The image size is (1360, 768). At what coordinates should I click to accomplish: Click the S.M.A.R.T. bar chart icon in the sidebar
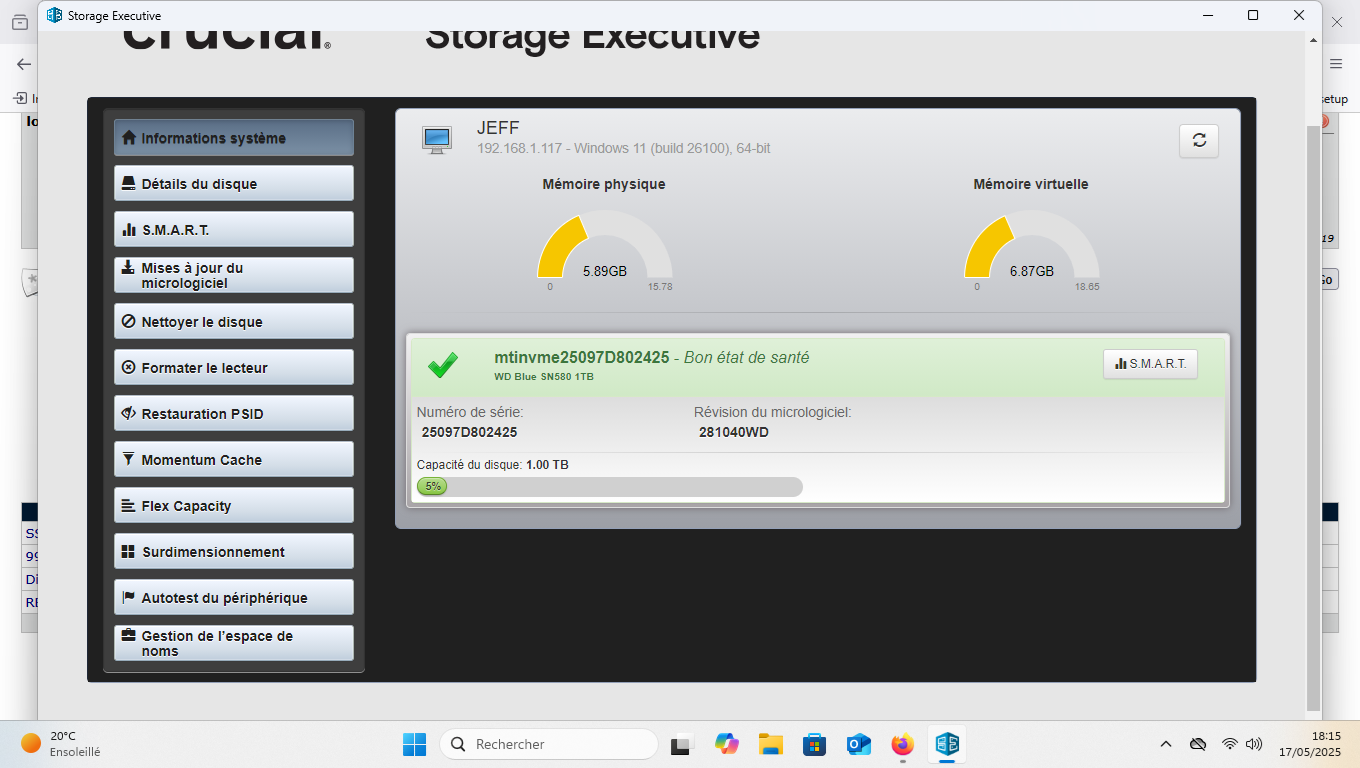128,230
